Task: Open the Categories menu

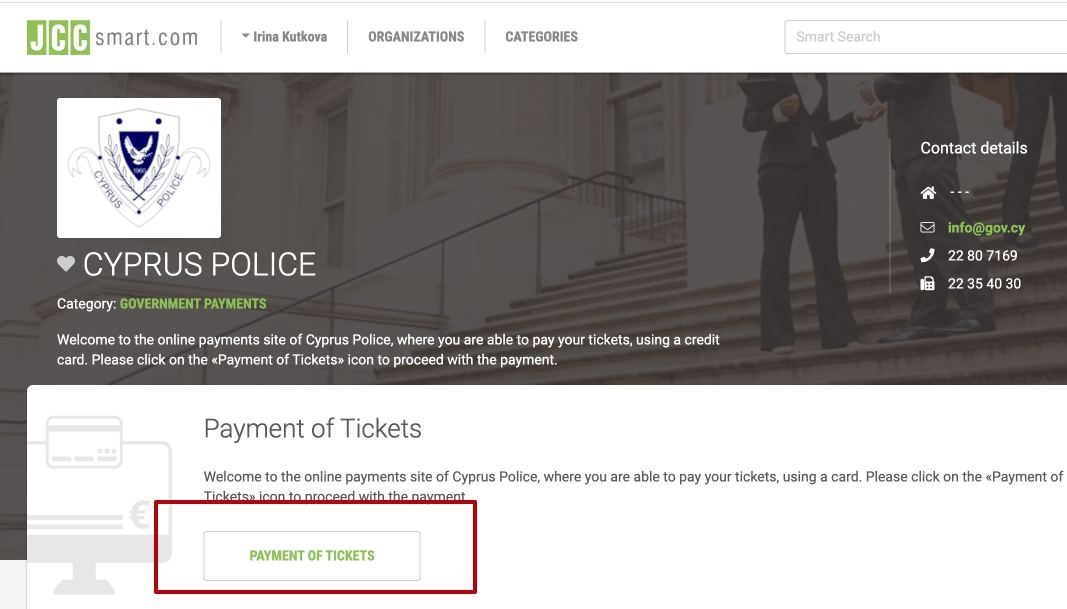Action: 541,37
